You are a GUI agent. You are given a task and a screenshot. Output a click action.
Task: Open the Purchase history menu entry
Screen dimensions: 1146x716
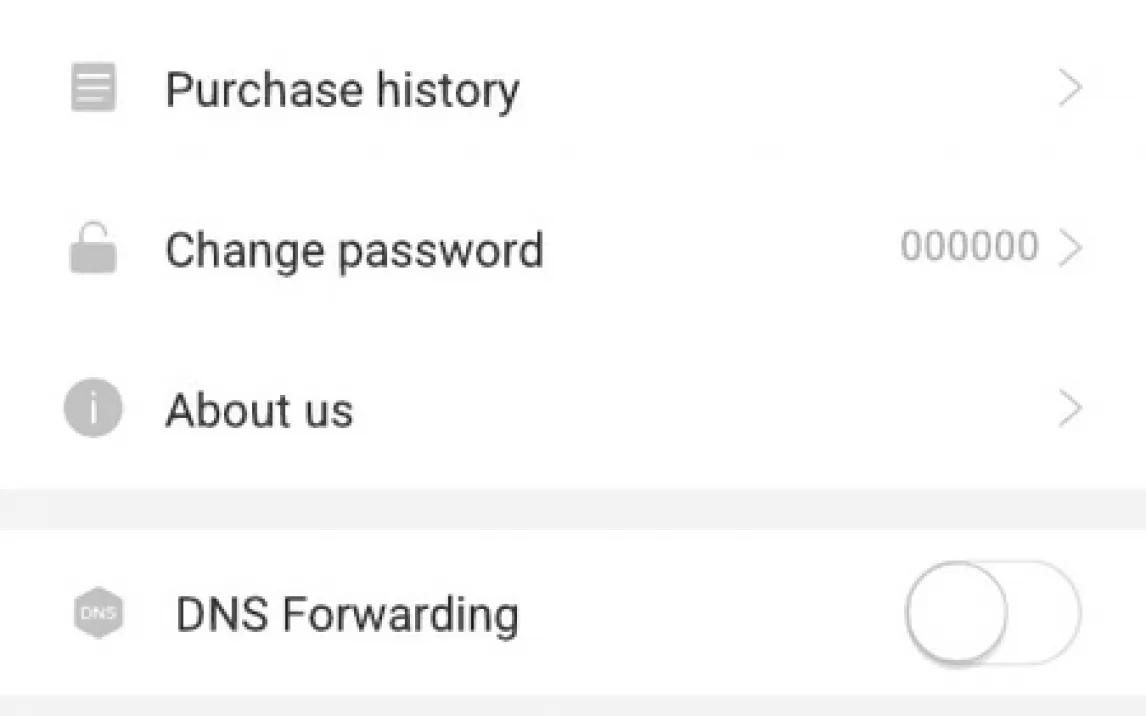(342, 90)
